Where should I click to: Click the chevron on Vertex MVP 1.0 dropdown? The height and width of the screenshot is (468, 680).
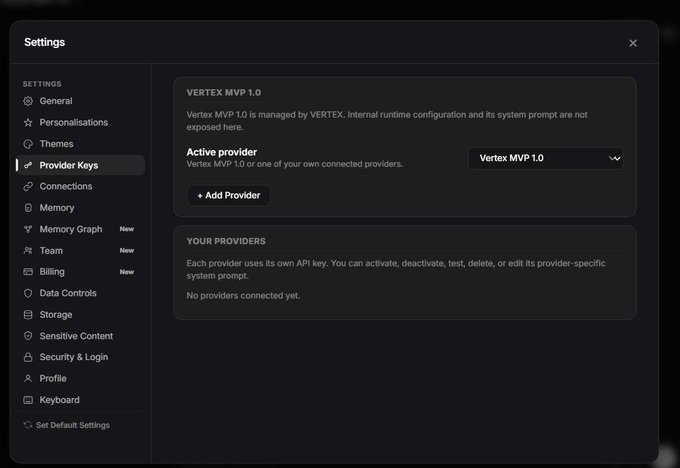615,158
